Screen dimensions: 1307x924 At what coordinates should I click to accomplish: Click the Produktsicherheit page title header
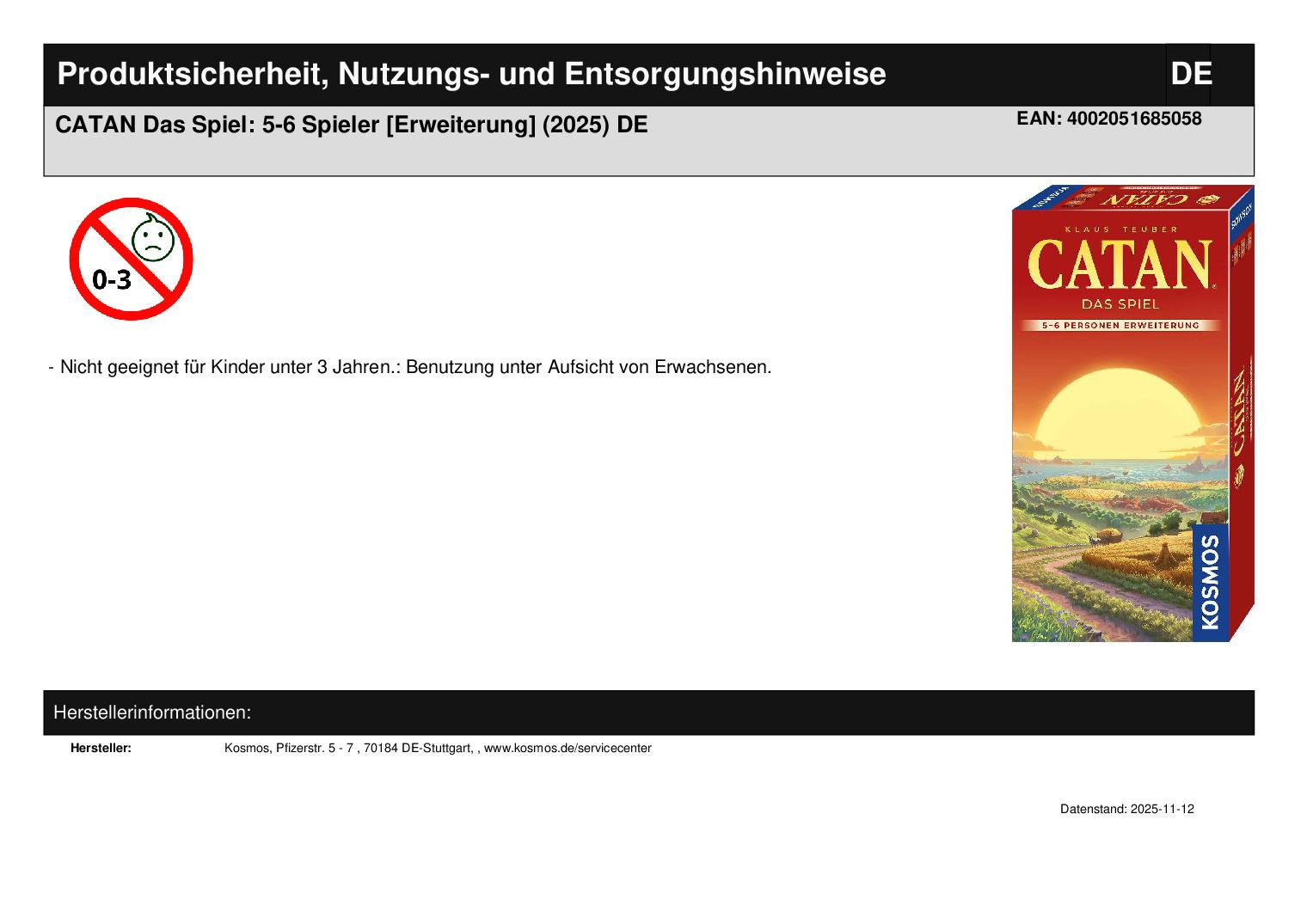pos(471,75)
